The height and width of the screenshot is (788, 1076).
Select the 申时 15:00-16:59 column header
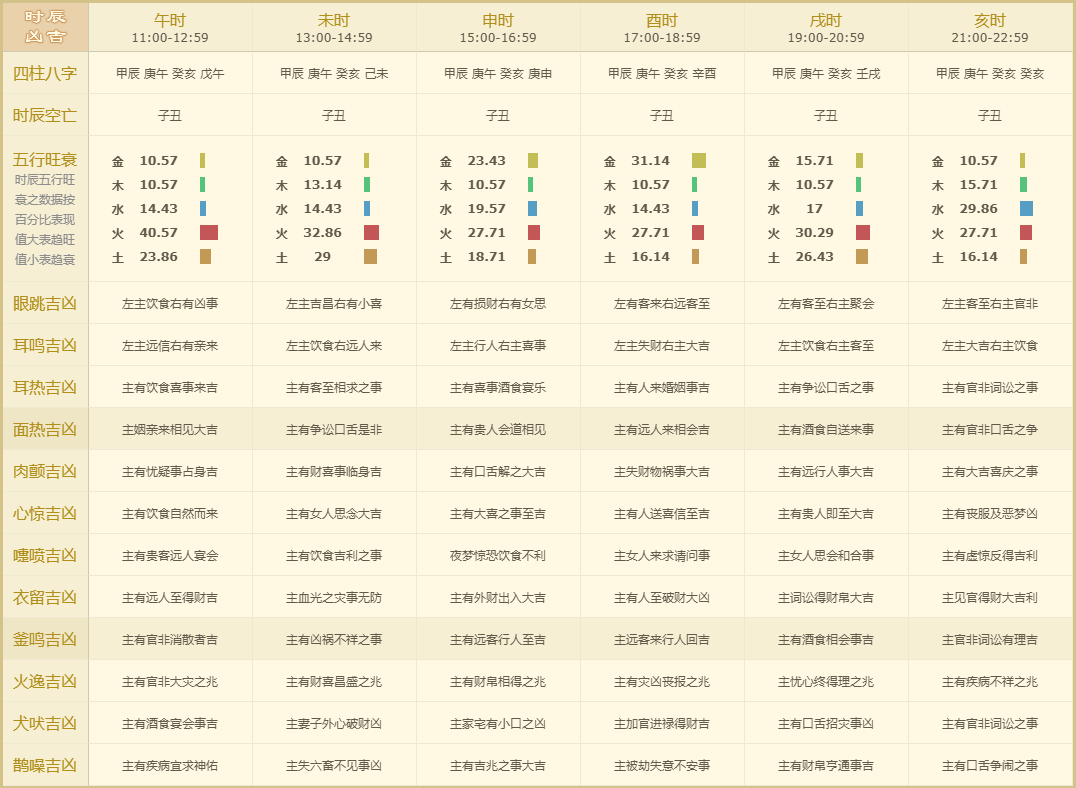pyautogui.click(x=498, y=28)
